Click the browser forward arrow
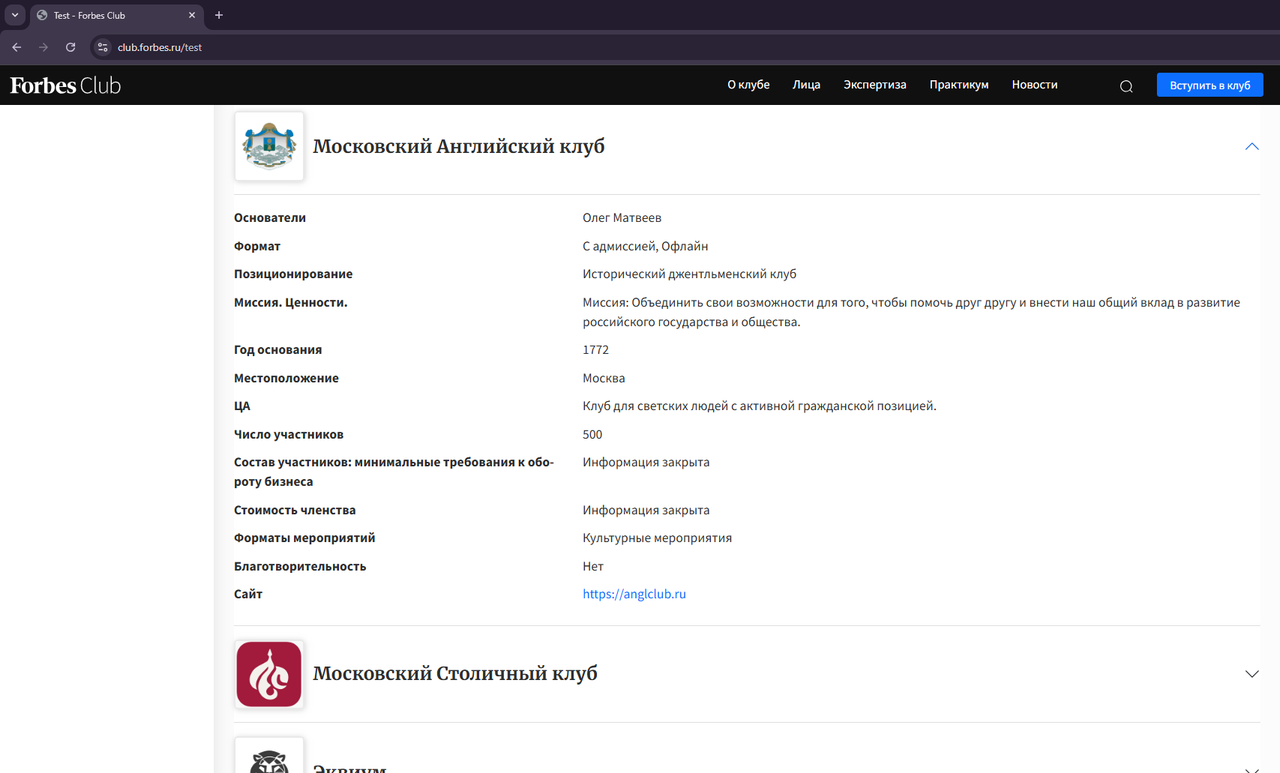This screenshot has height=773, width=1280. pyautogui.click(x=43, y=47)
